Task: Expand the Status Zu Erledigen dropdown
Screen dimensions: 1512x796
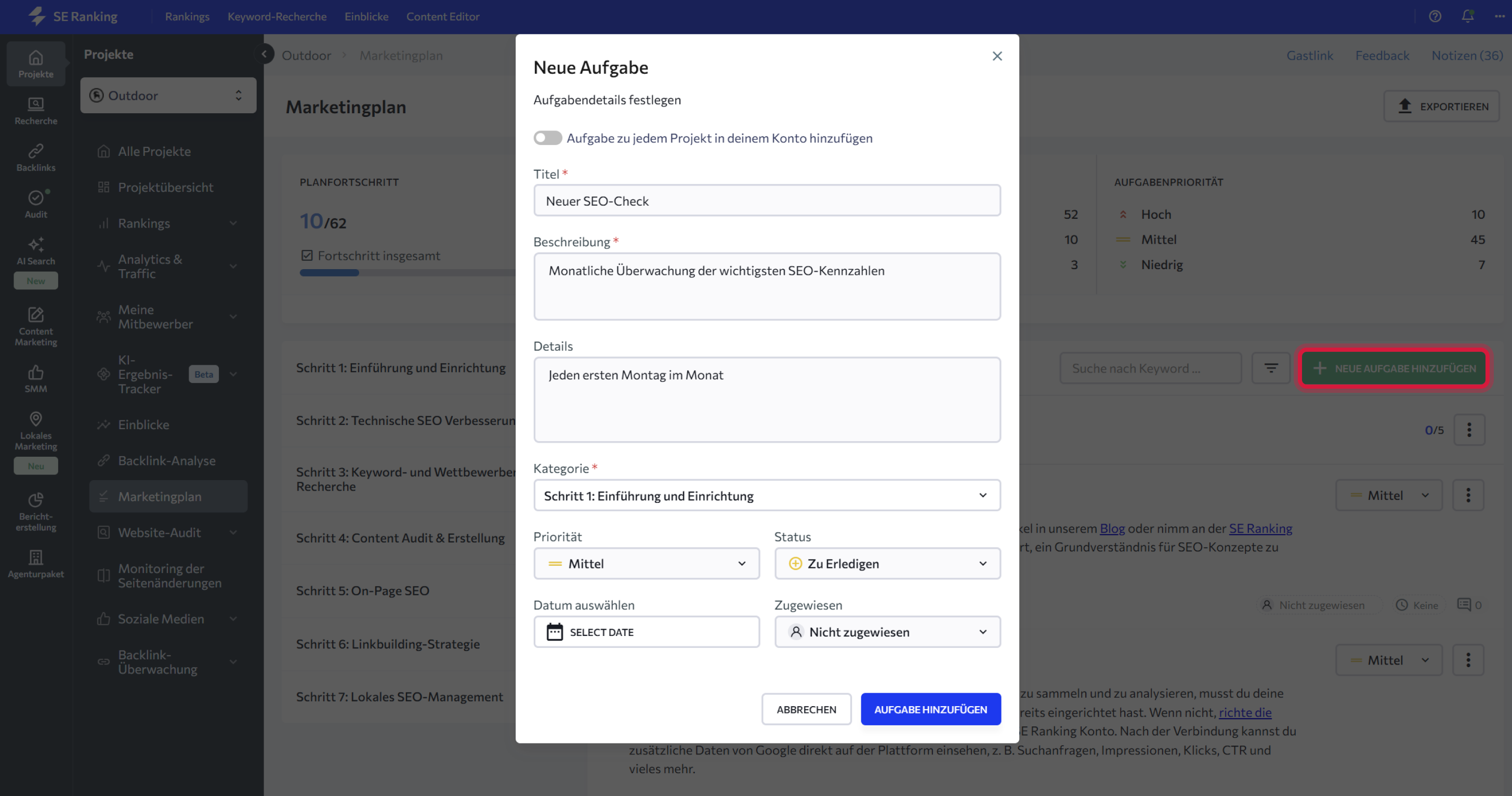Action: coord(887,564)
